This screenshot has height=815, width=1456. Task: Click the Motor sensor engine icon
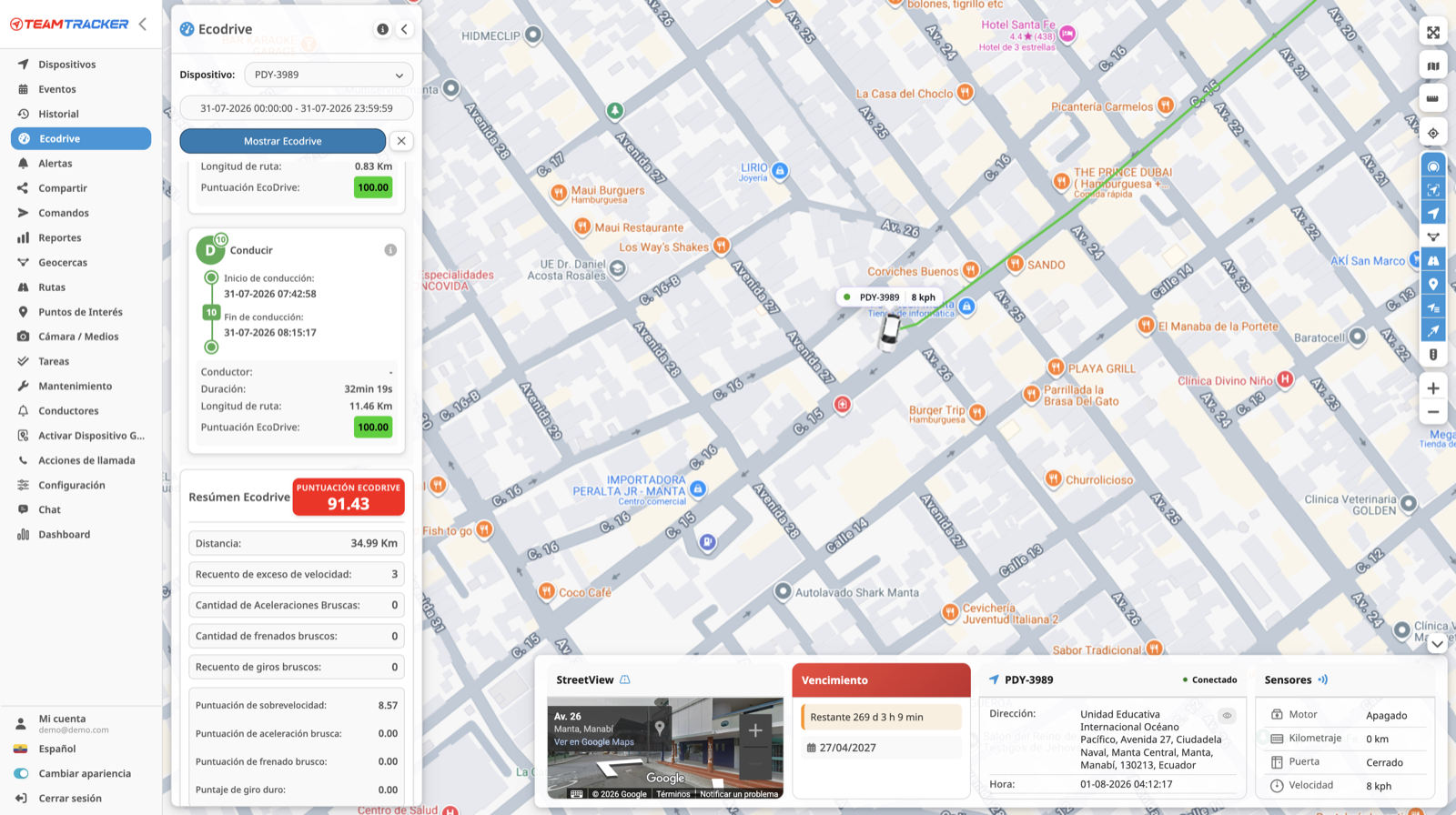(1277, 715)
